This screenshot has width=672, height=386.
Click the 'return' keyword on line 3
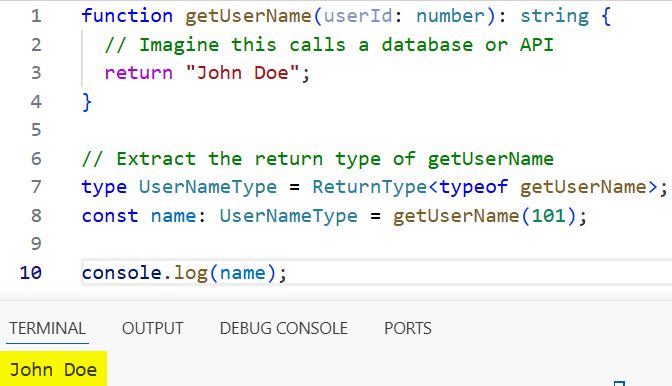[x=138, y=73]
